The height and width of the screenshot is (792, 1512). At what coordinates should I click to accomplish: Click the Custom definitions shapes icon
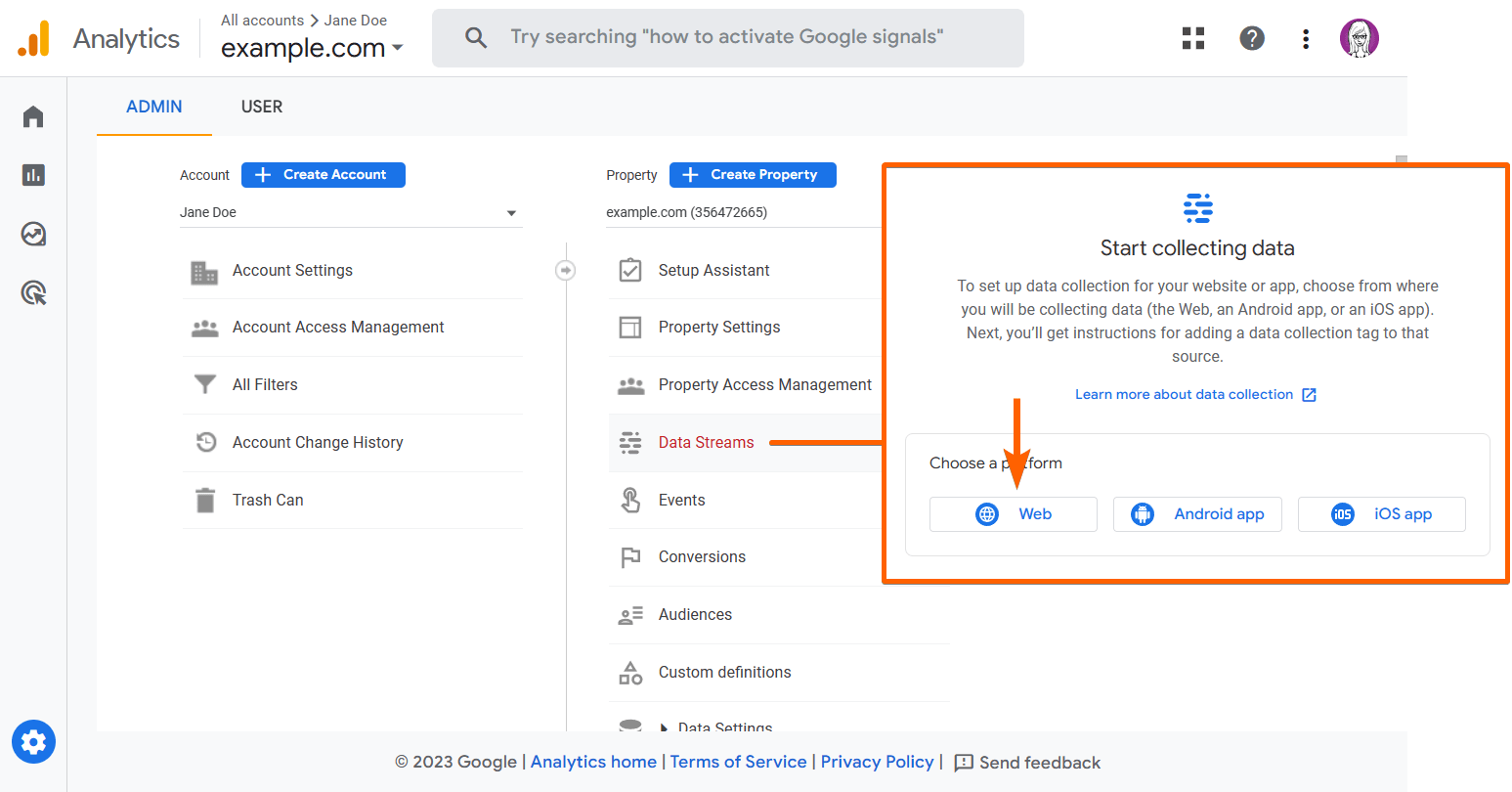630,673
